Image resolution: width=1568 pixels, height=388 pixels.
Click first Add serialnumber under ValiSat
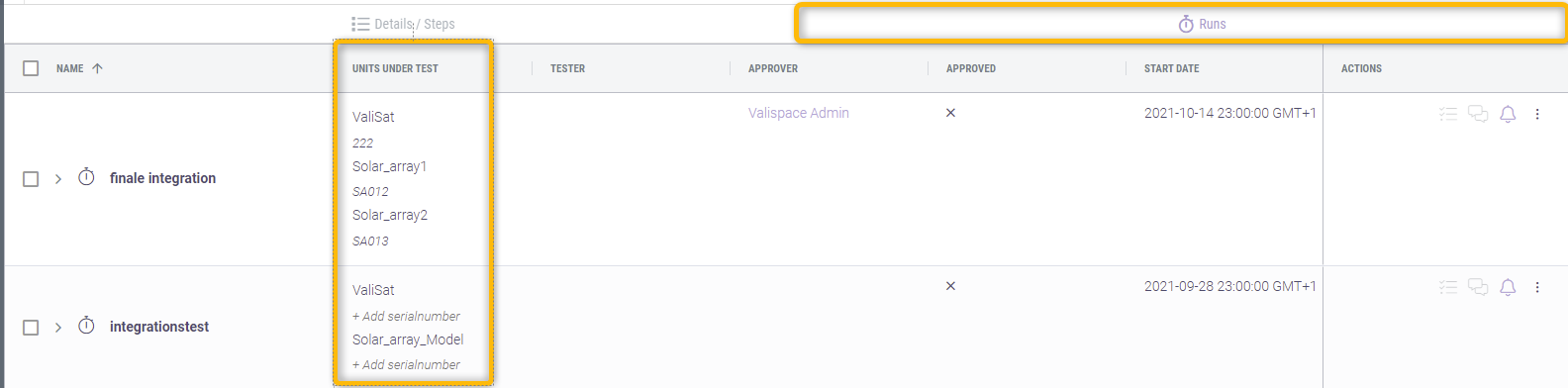(x=406, y=316)
